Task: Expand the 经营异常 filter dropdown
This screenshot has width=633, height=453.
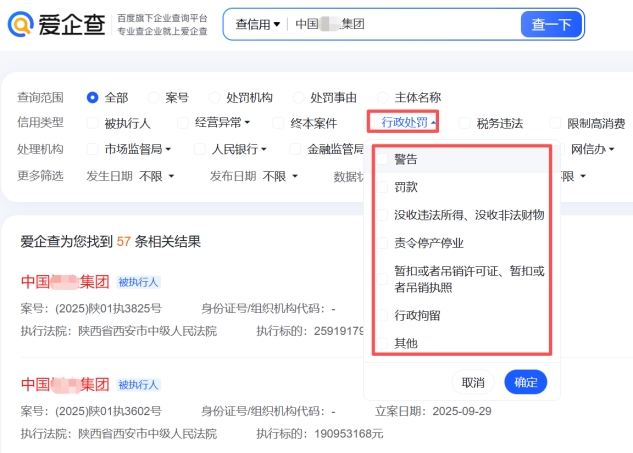Action: [222, 123]
